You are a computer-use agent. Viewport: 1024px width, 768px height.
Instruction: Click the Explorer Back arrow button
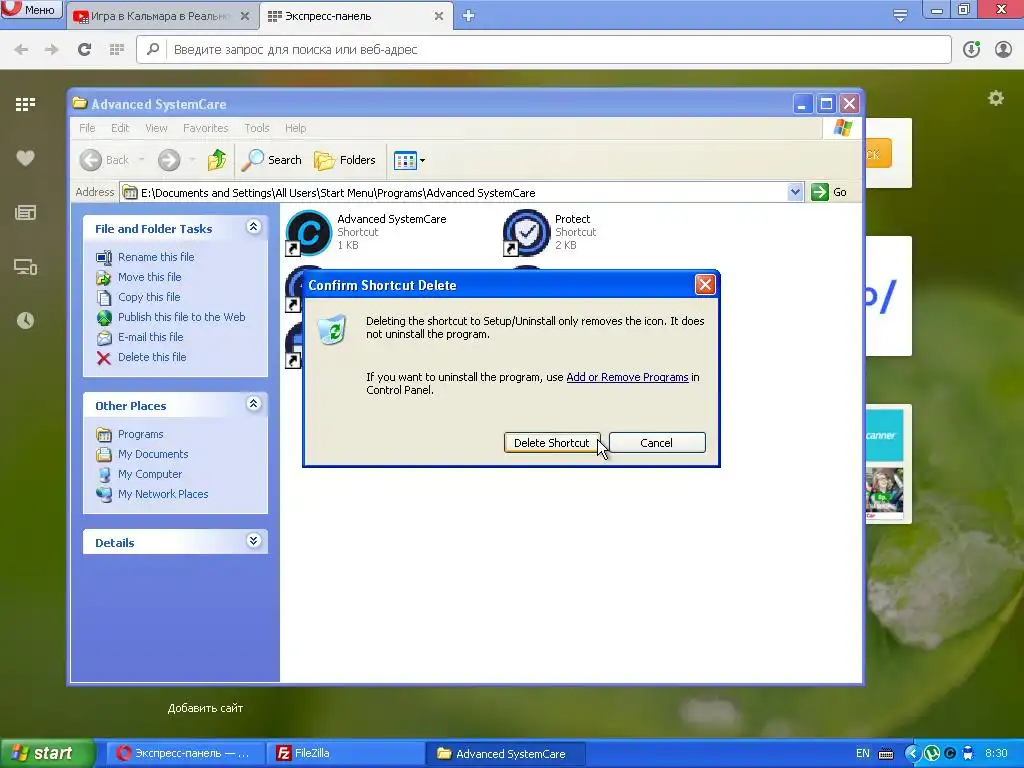tap(91, 160)
